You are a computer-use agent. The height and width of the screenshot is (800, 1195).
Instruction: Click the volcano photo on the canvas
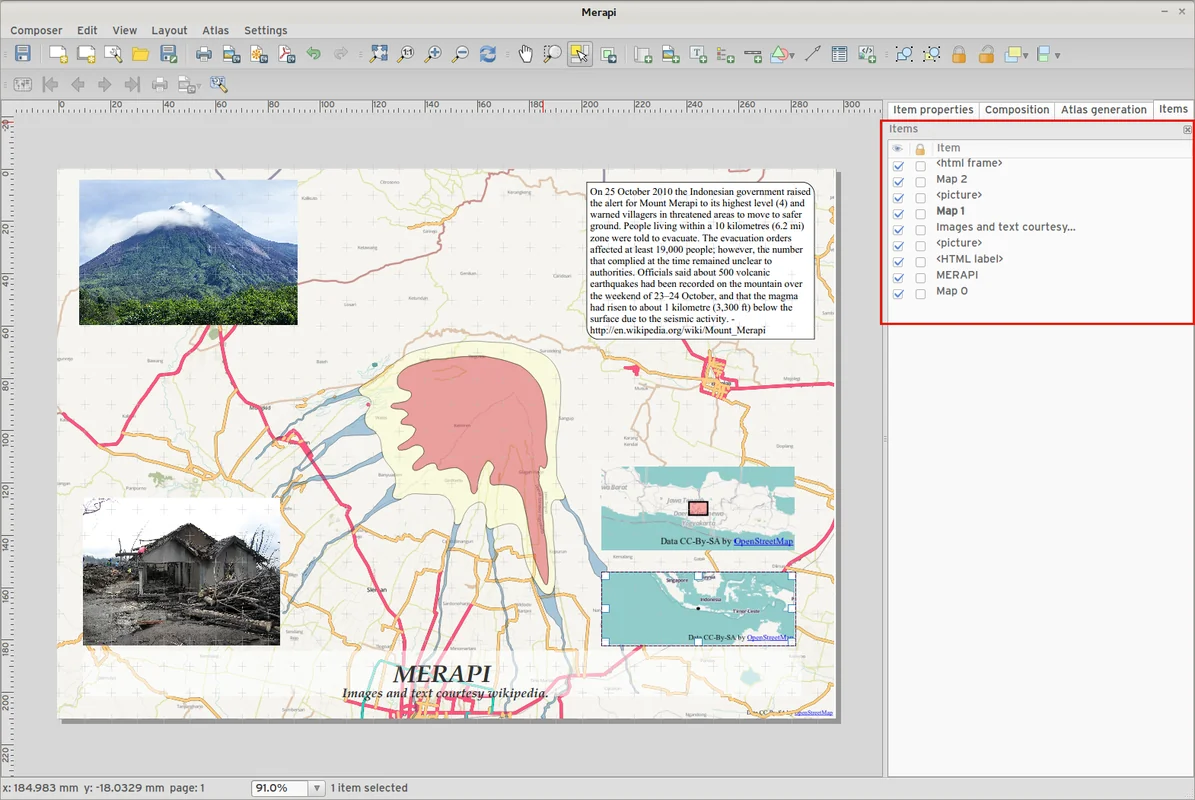tap(188, 252)
